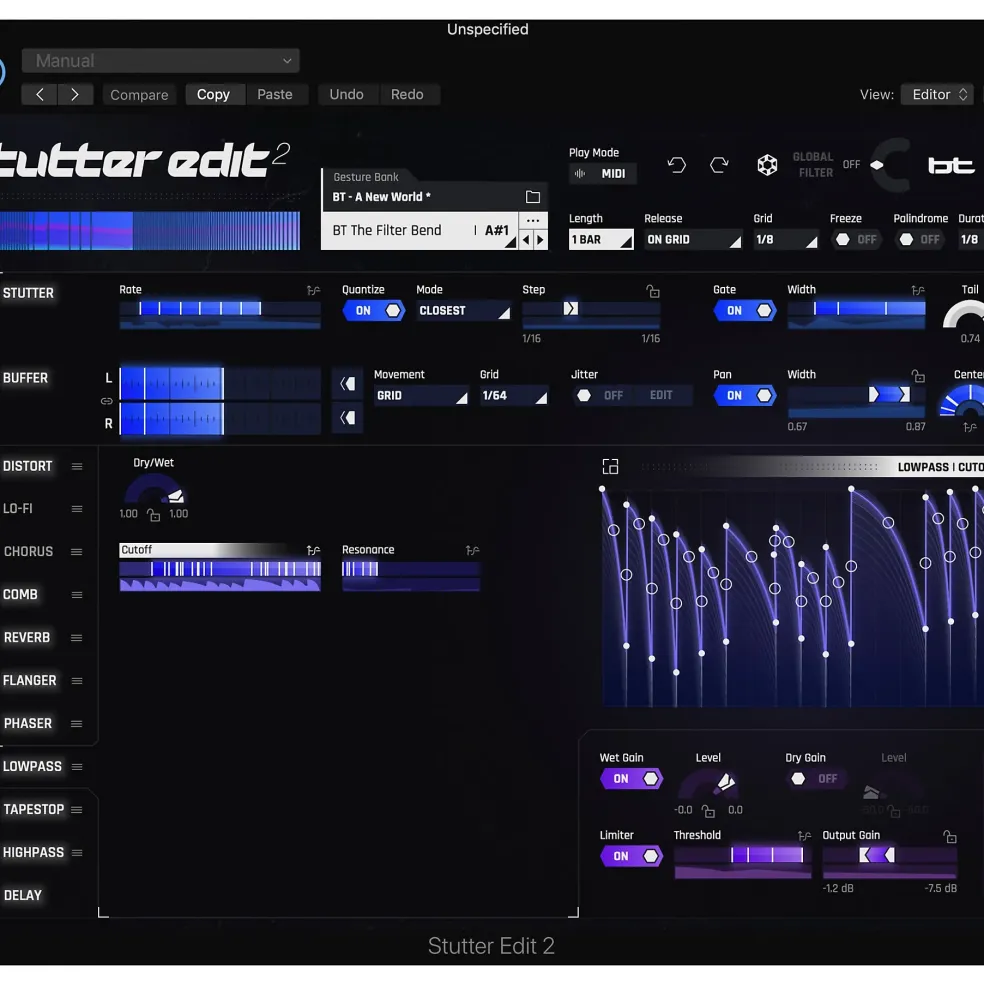Image resolution: width=984 pixels, height=985 pixels.
Task: Click the Rate range slider
Action: [220, 308]
